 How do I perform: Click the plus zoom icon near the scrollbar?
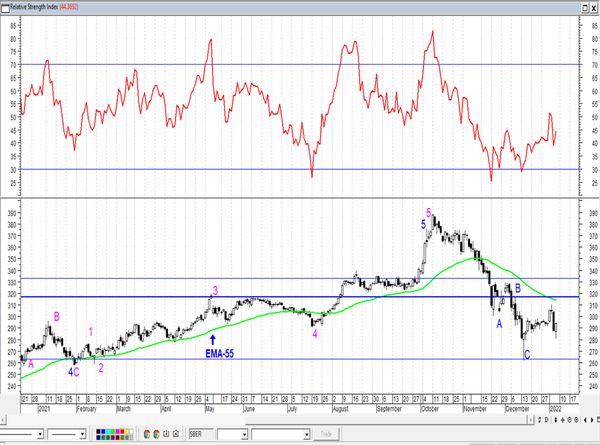pos(563,420)
